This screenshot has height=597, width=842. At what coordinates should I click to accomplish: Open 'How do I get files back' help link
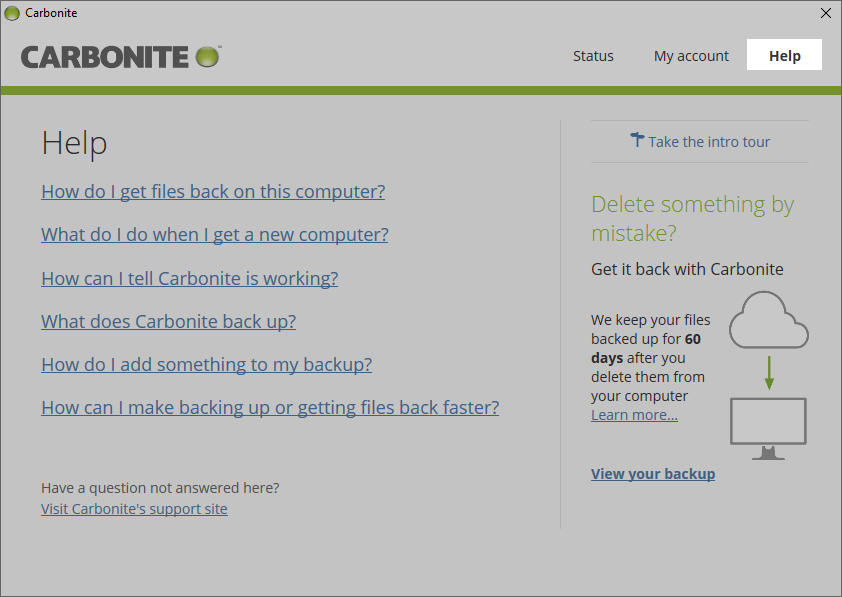213,192
